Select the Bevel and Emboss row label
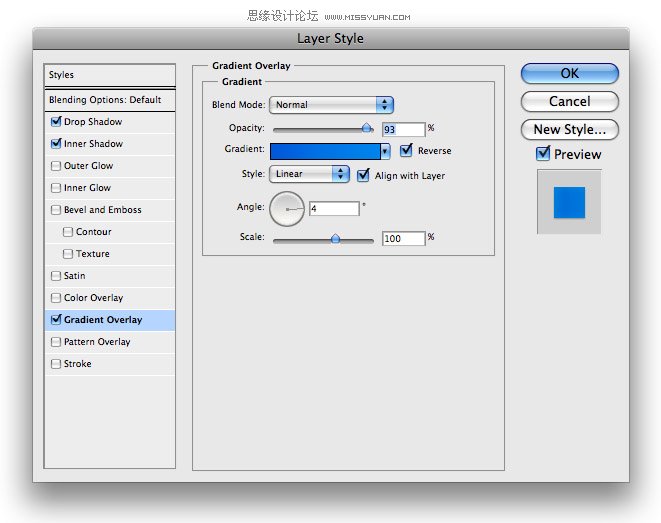Viewport: 661px width, 523px height. tap(102, 210)
